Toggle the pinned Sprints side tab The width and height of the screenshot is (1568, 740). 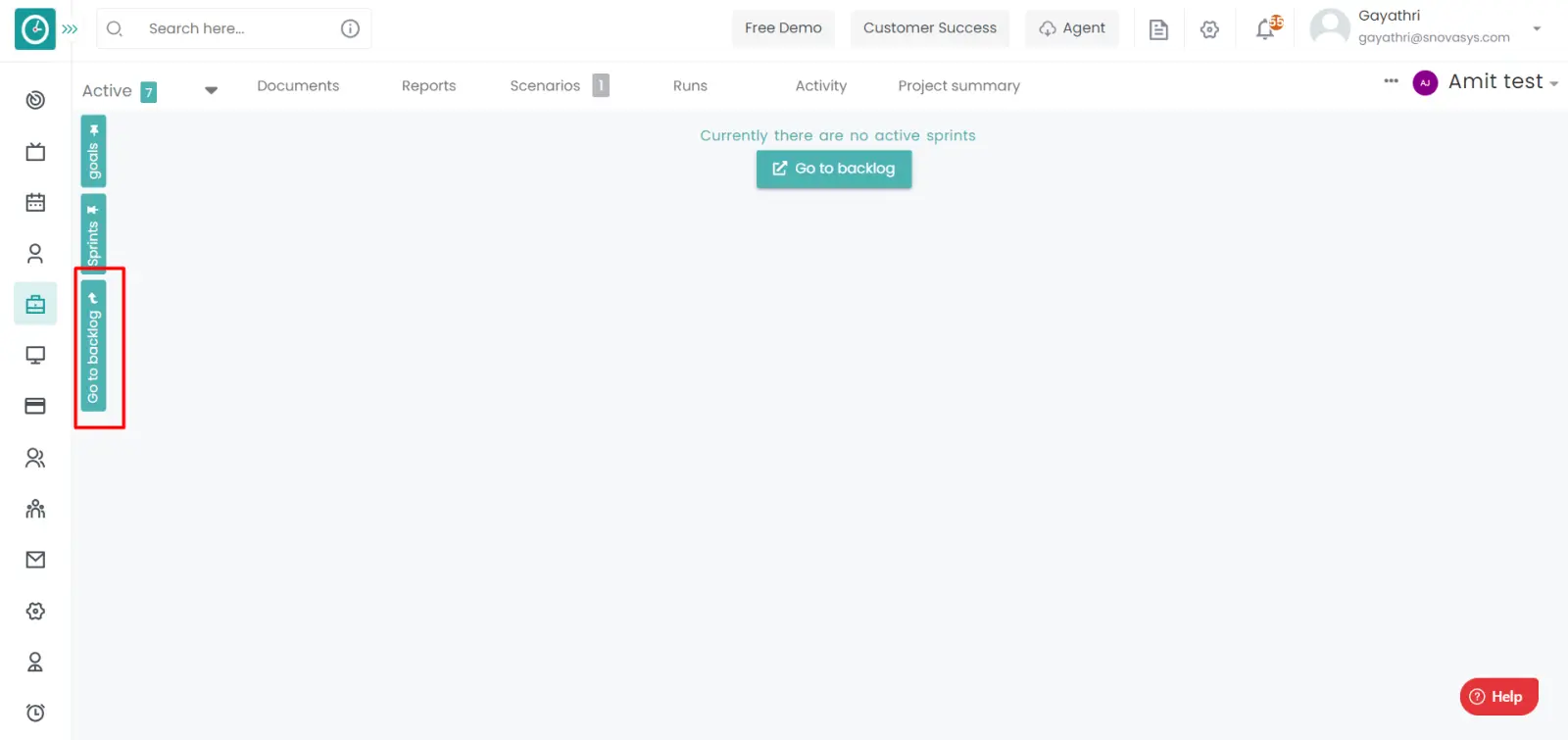point(93,232)
